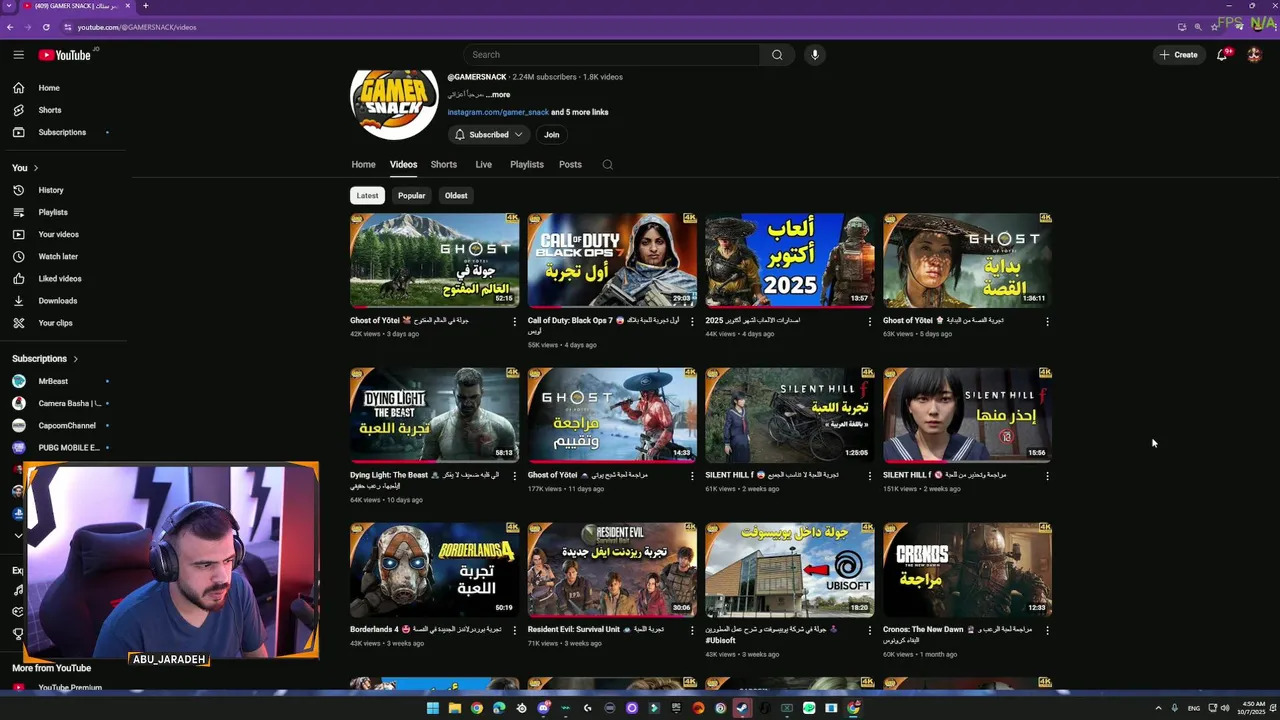
Task: Open Call of Duty: Black Ops 7 thumbnail
Action: click(612, 260)
